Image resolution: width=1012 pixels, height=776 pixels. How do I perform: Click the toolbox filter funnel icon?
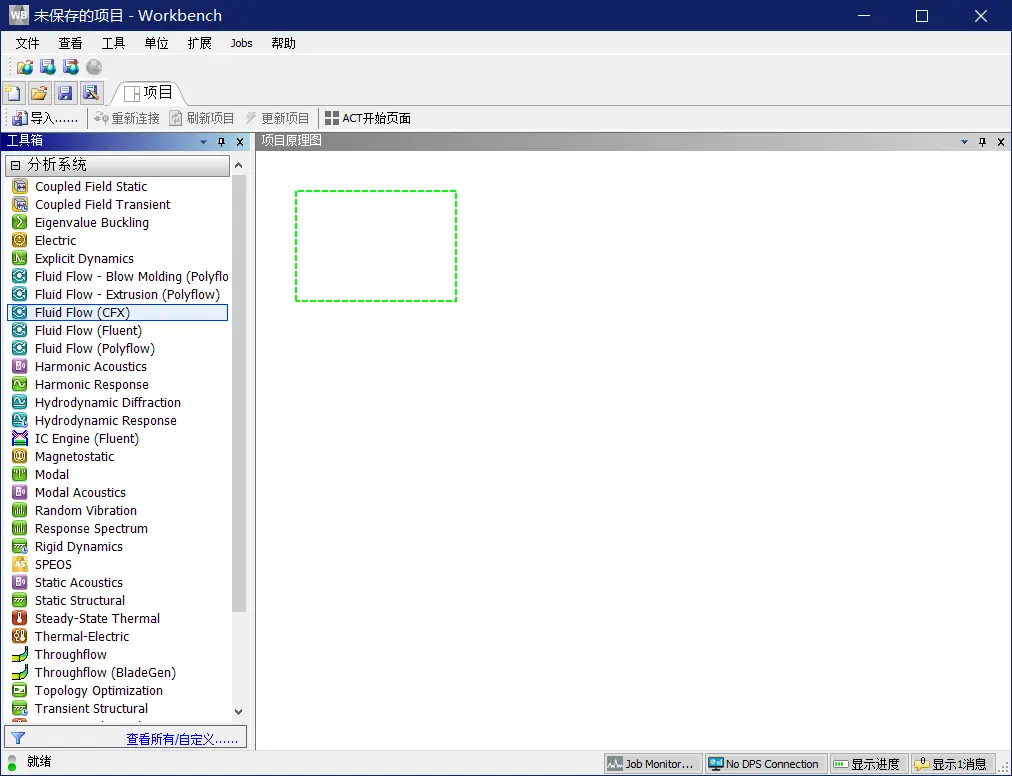point(18,738)
